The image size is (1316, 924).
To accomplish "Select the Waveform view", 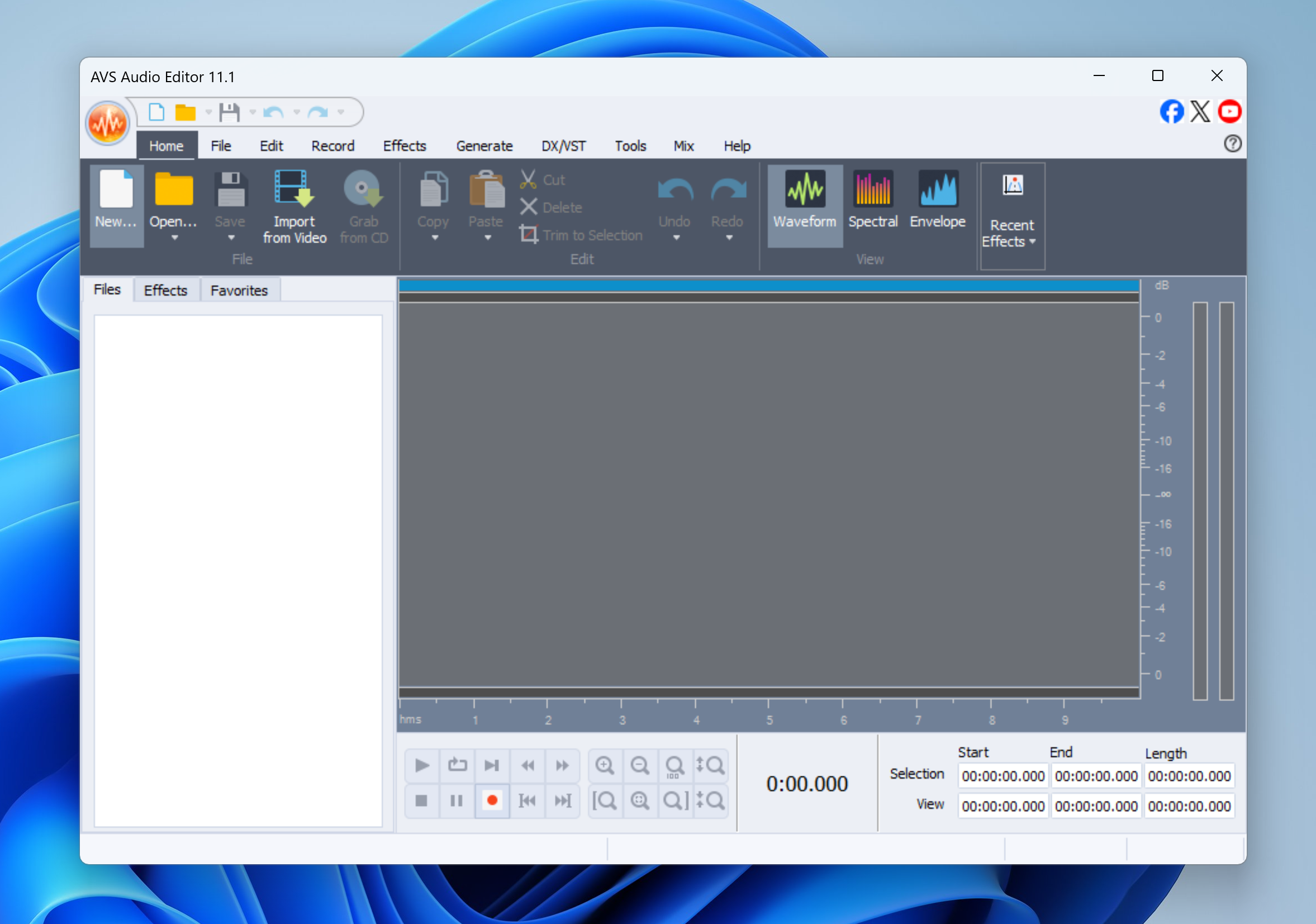I will tap(805, 205).
